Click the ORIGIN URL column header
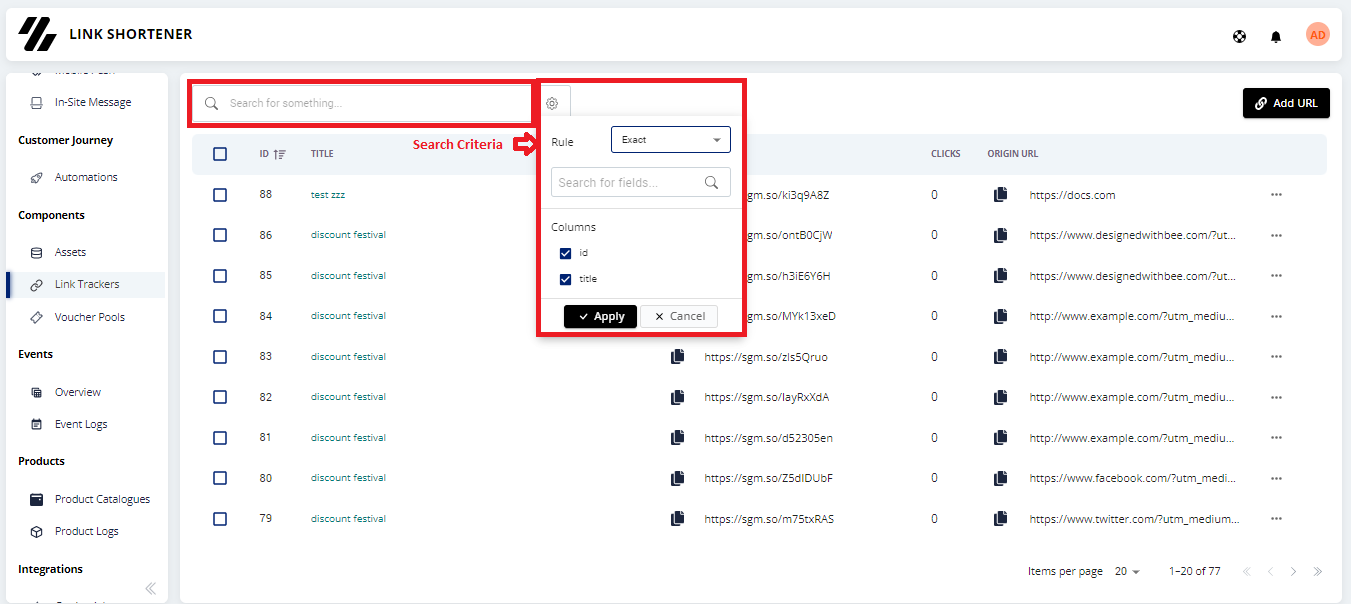1351x604 pixels. [x=1012, y=154]
